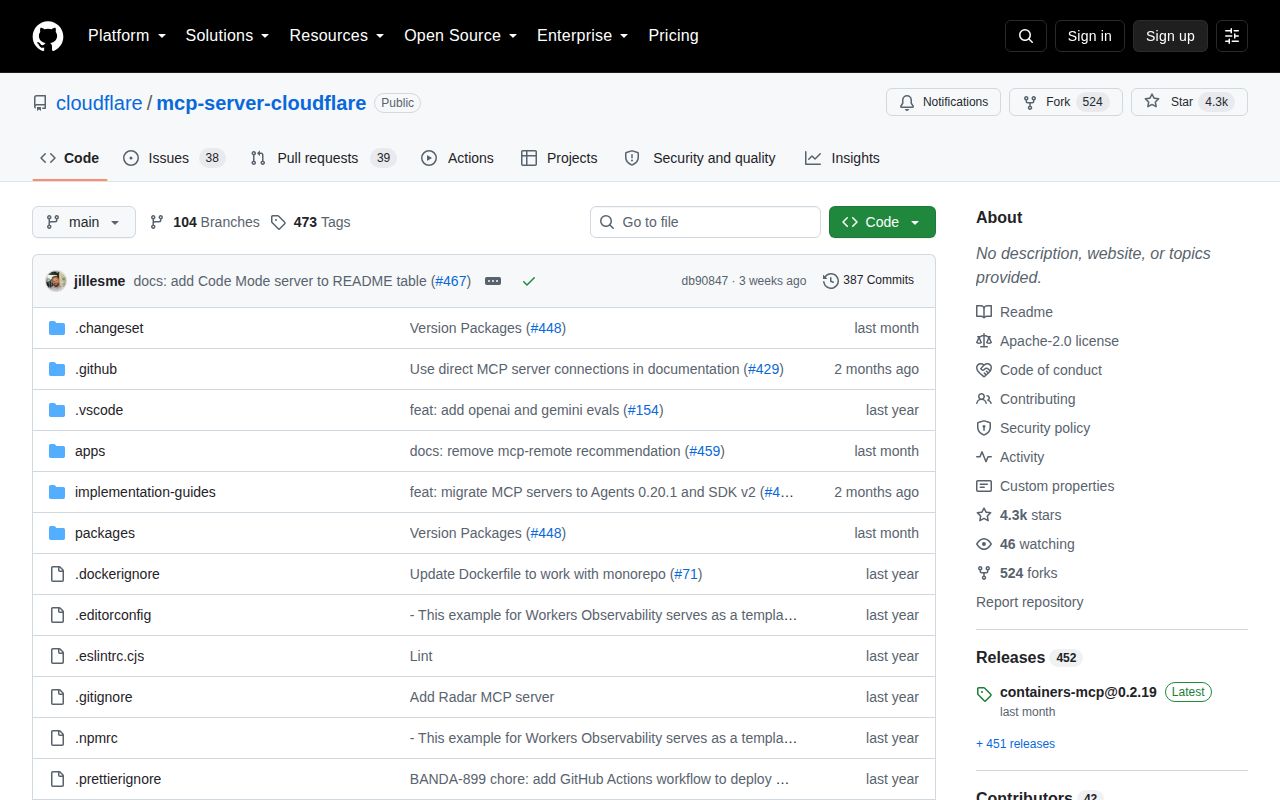This screenshot has height=800, width=1280.
Task: Click the Security policy shield icon
Action: click(x=984, y=428)
